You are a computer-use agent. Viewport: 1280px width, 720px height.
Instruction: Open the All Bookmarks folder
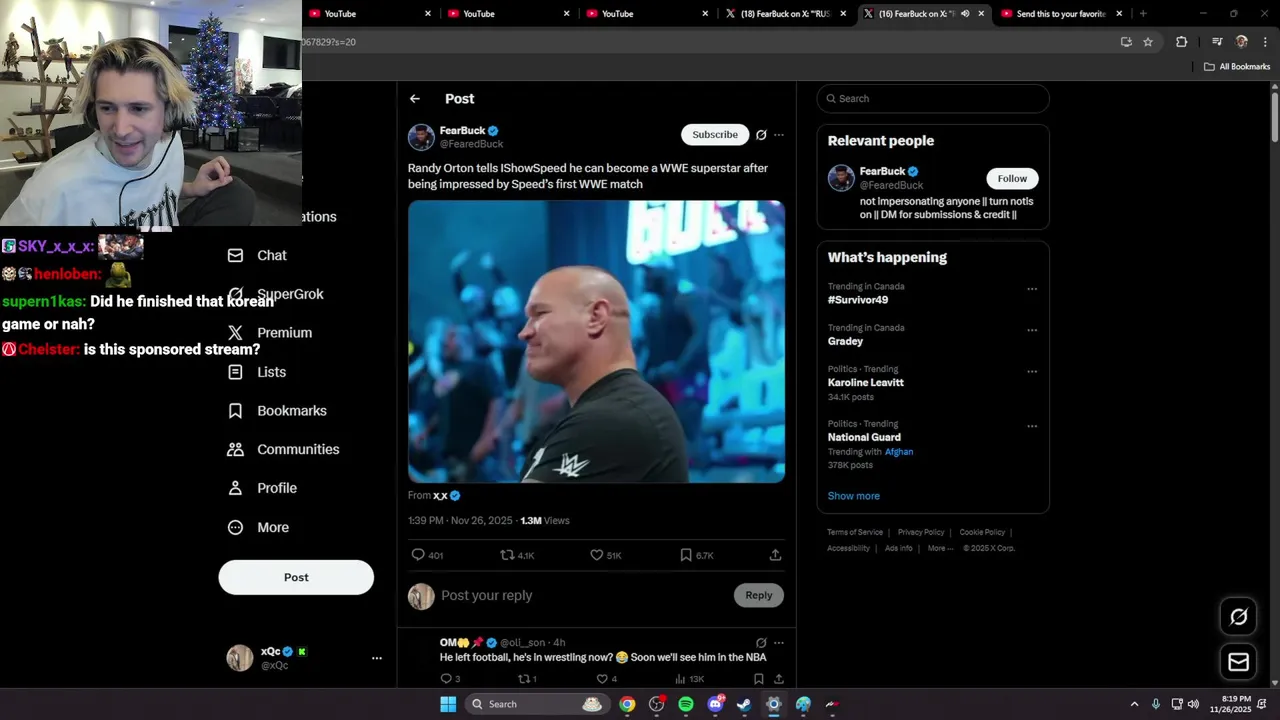coord(1237,67)
